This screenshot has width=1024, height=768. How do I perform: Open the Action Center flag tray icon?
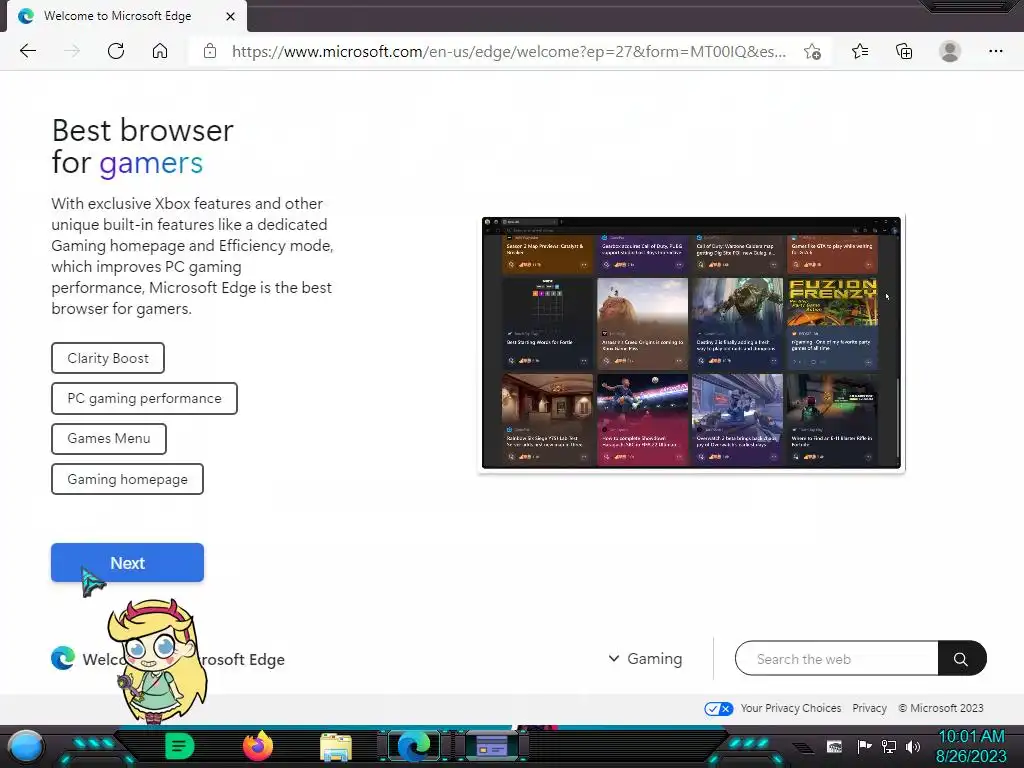point(865,746)
